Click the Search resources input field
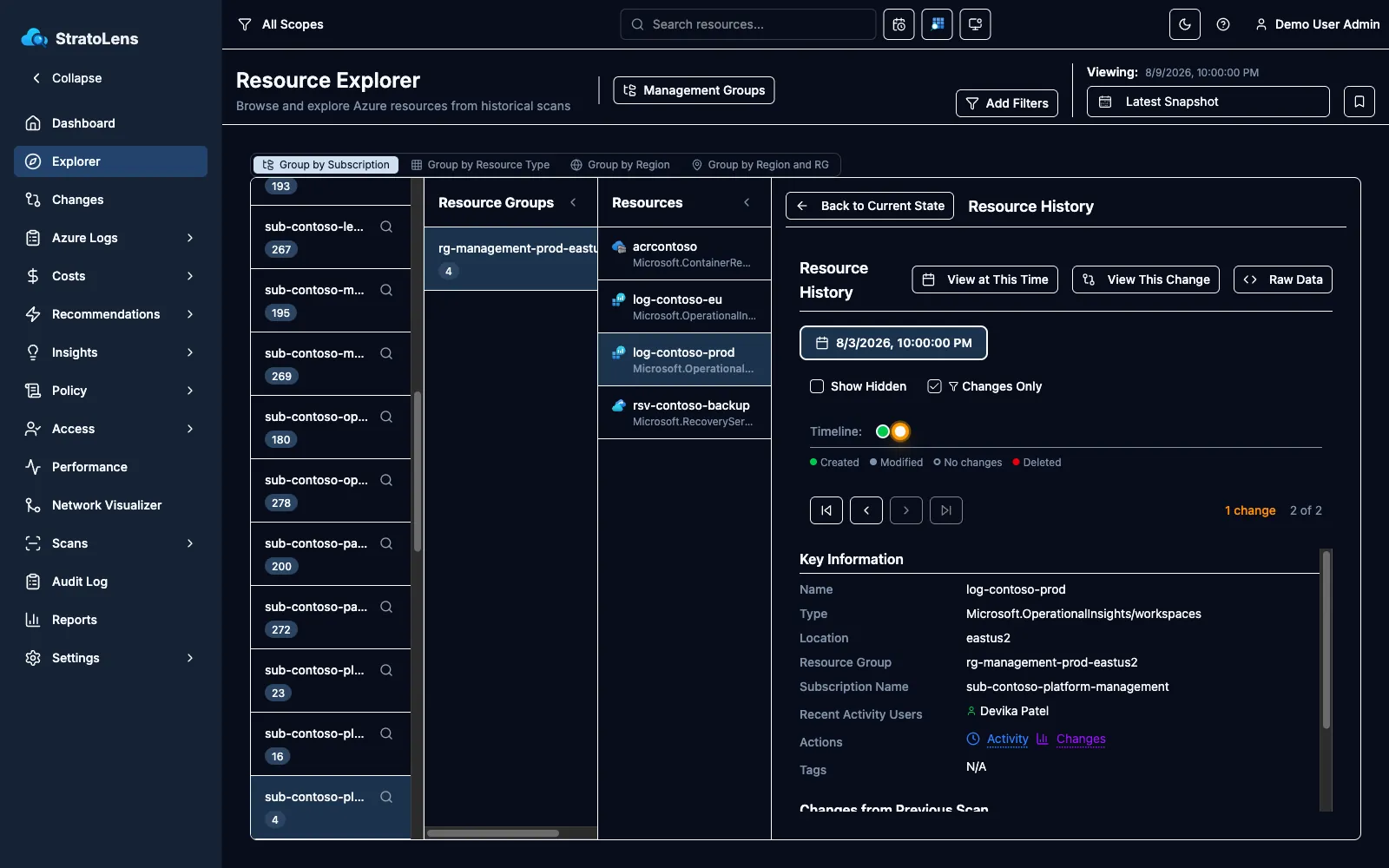The height and width of the screenshot is (868, 1389). pos(747,24)
